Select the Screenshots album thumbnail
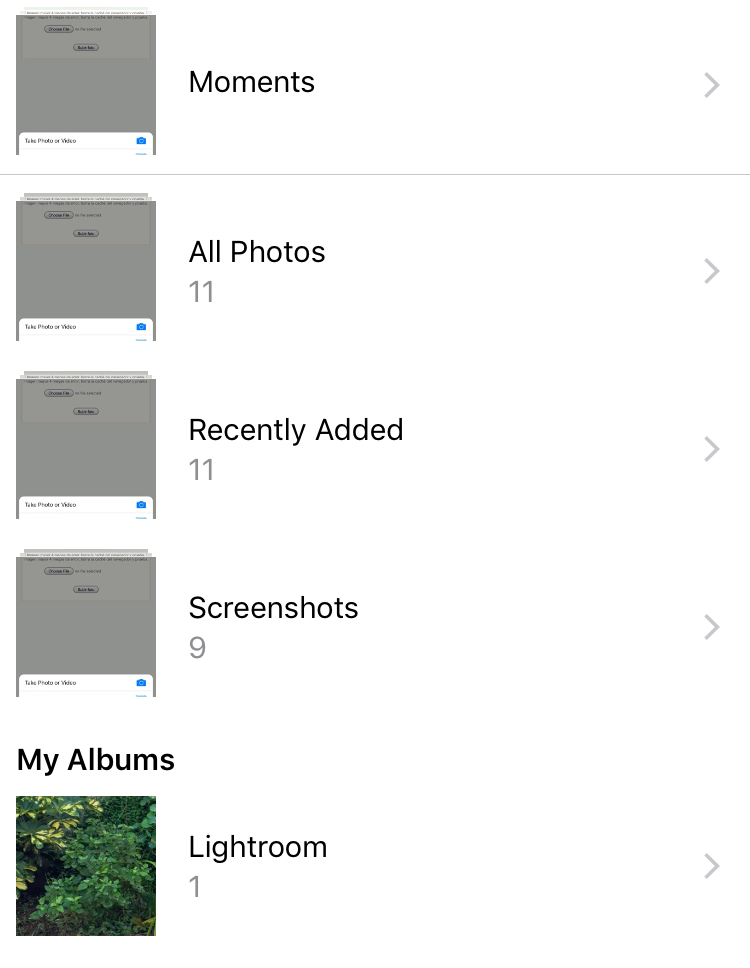The height and width of the screenshot is (968, 750). tap(86, 623)
